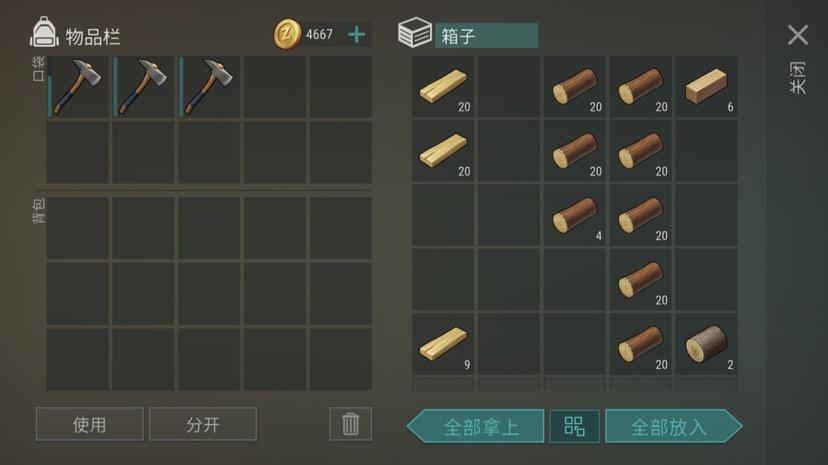
Task: Click the trash can delete icon
Action: pos(351,424)
